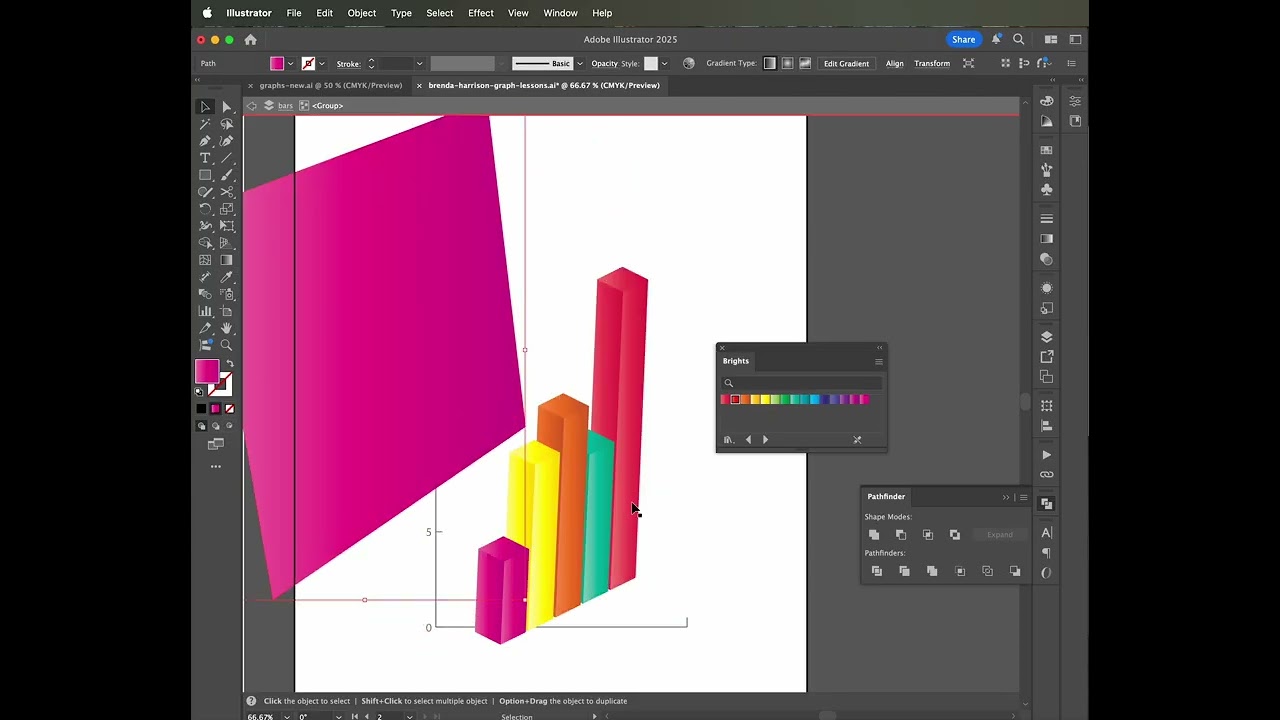Select the Column Graph tool
The height and width of the screenshot is (720, 1280).
[205, 311]
